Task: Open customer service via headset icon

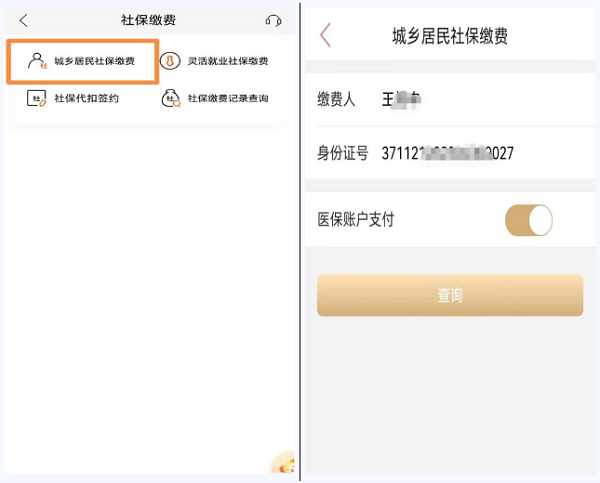Action: pos(273,20)
